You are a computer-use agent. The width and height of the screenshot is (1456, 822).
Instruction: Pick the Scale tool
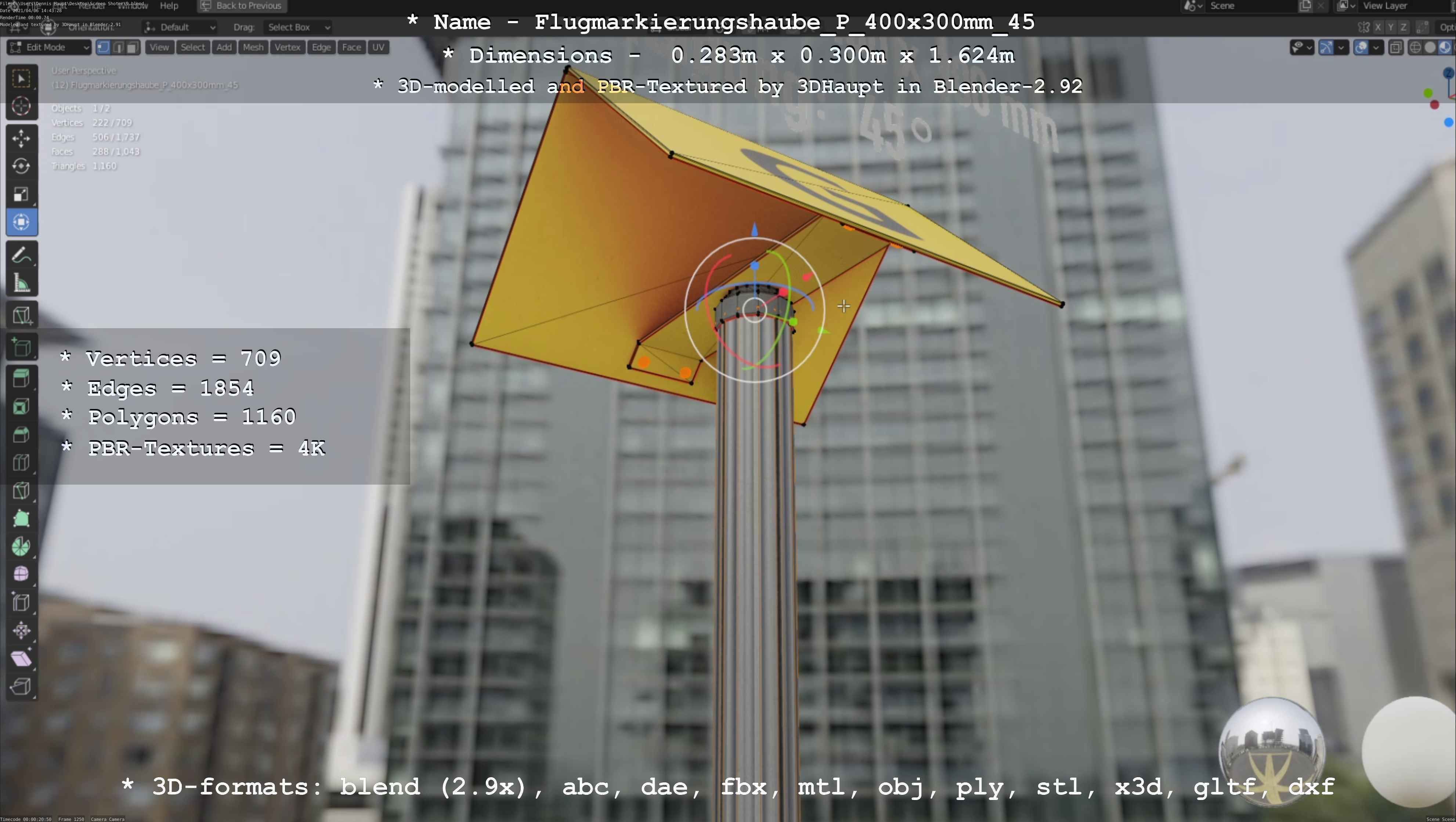coord(21,194)
